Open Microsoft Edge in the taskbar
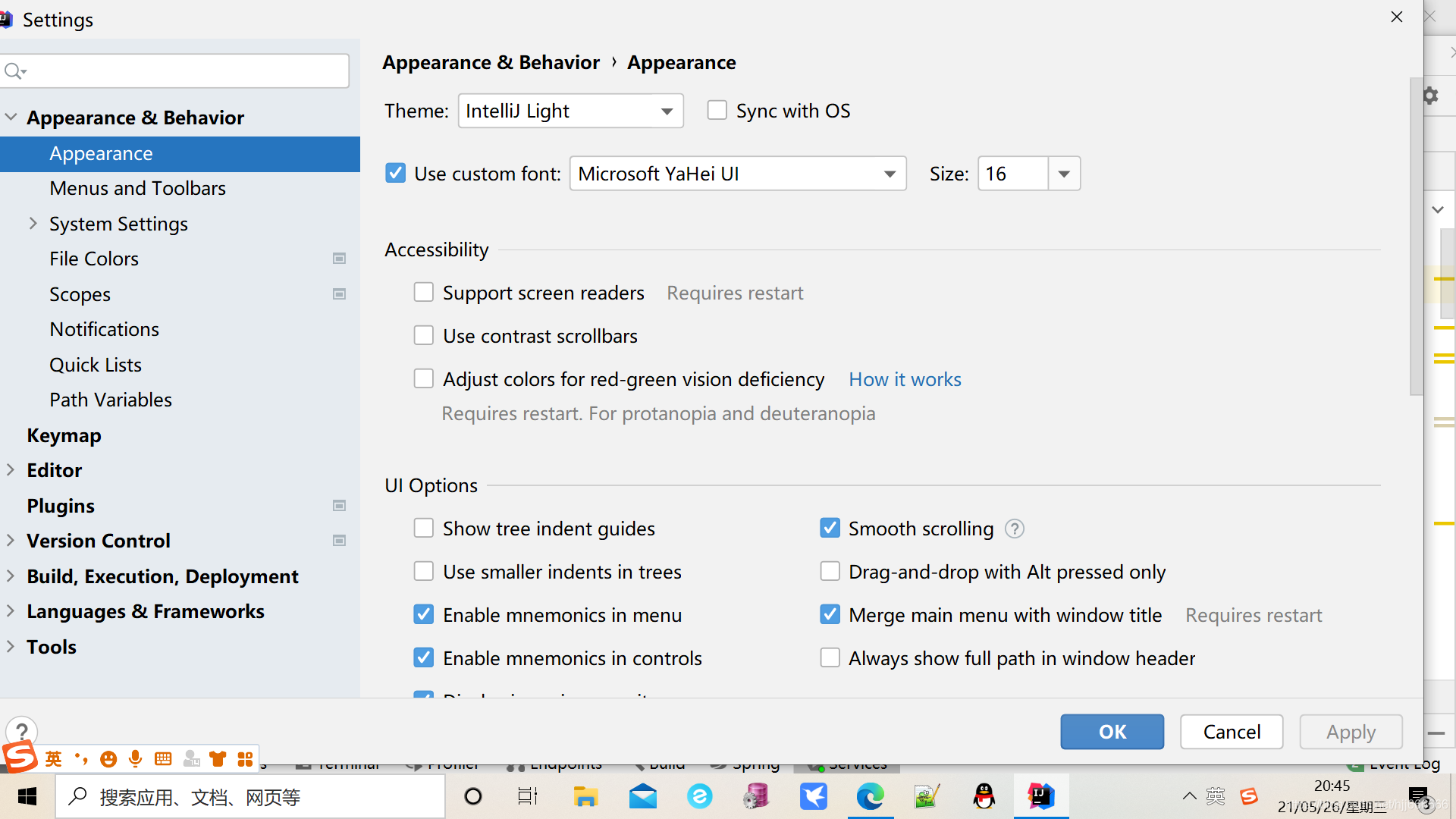This screenshot has width=1456, height=819. (870, 796)
